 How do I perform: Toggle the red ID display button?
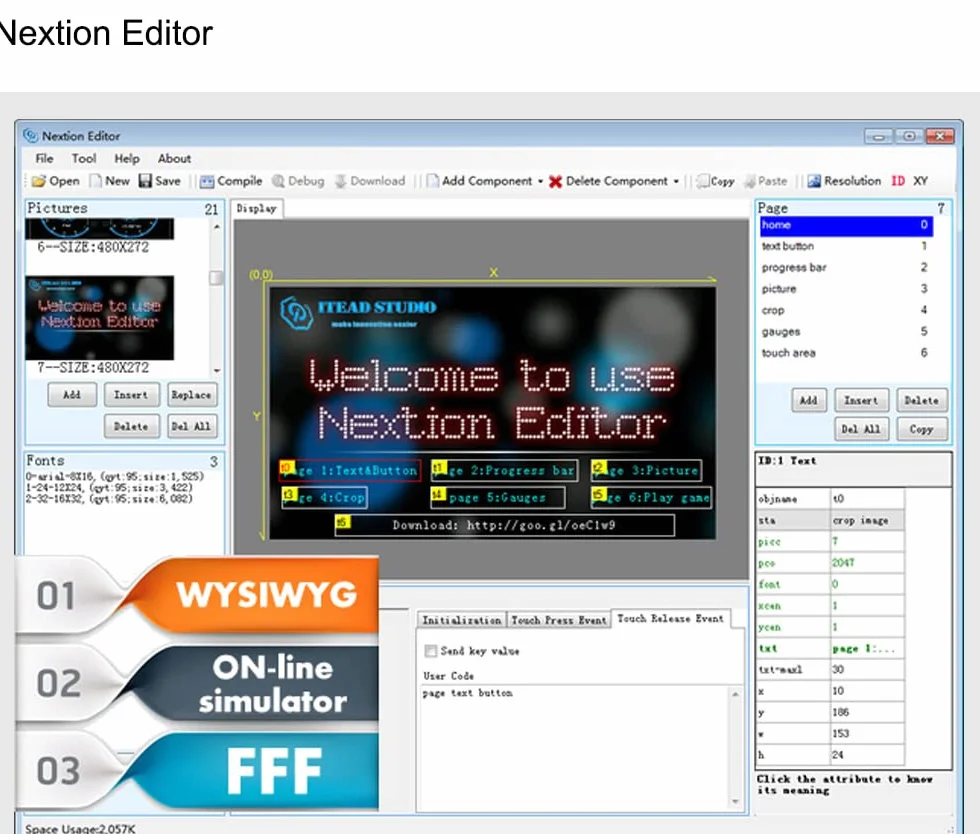coord(898,181)
